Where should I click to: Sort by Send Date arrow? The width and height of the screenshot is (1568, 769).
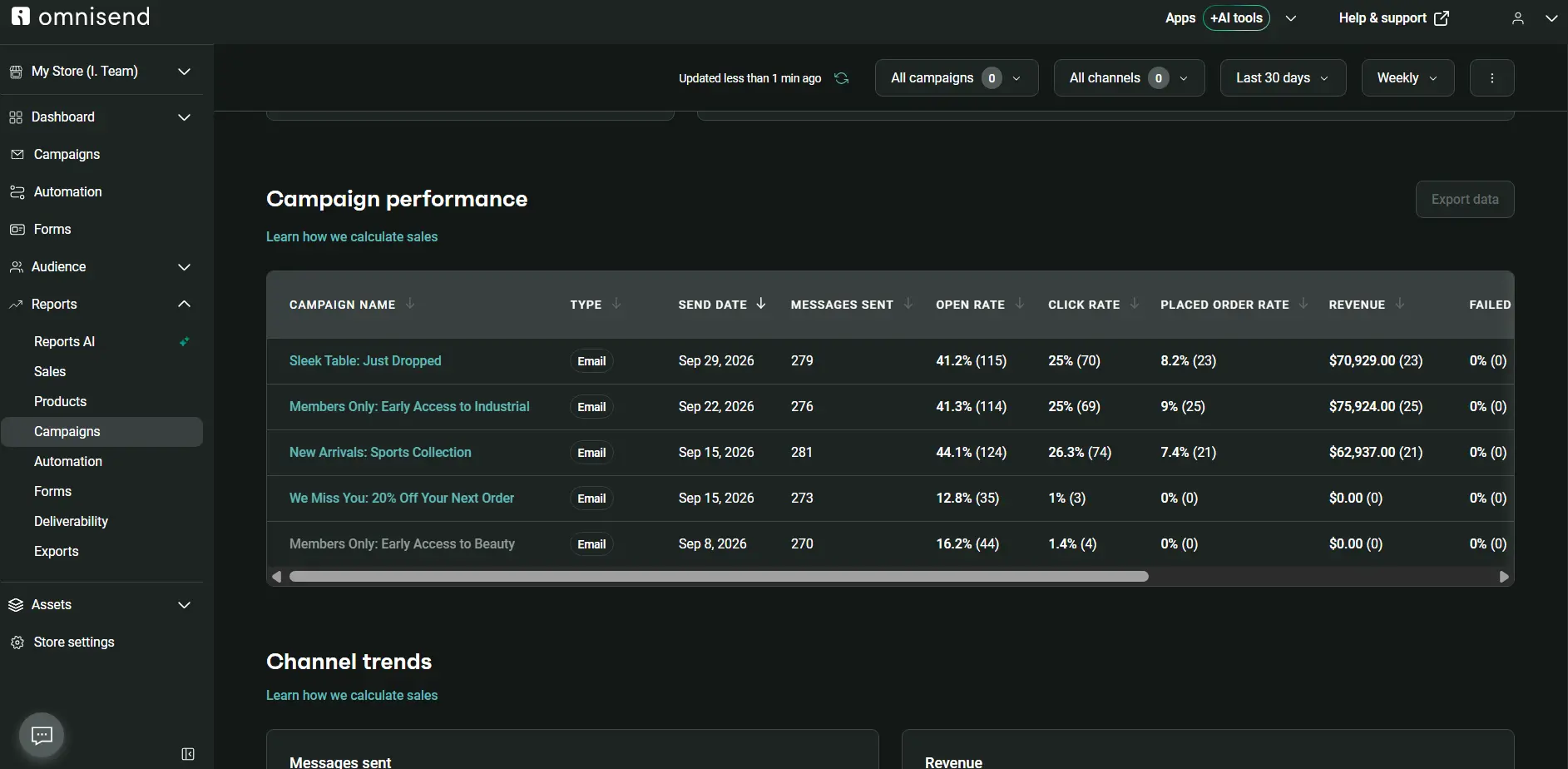pos(761,304)
